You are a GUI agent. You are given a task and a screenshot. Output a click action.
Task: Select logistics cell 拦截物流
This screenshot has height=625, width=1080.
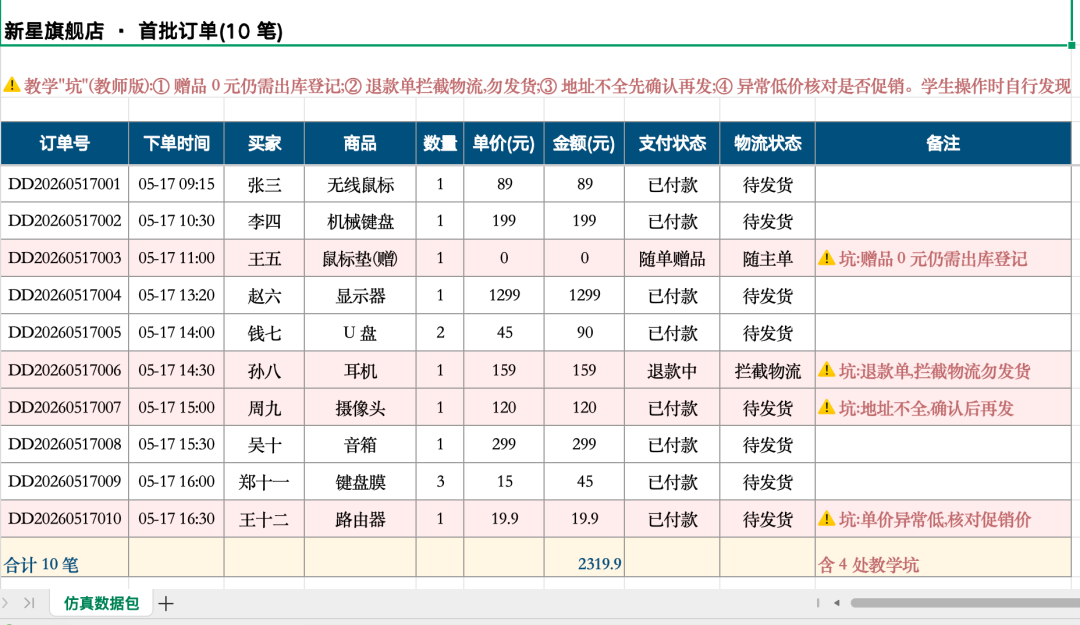pos(767,370)
